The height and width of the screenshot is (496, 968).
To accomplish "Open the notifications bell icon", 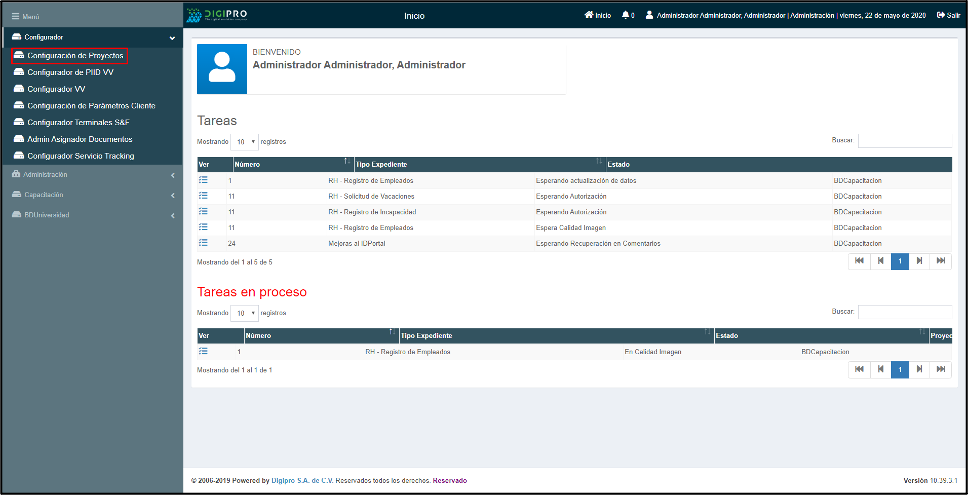I will point(627,15).
